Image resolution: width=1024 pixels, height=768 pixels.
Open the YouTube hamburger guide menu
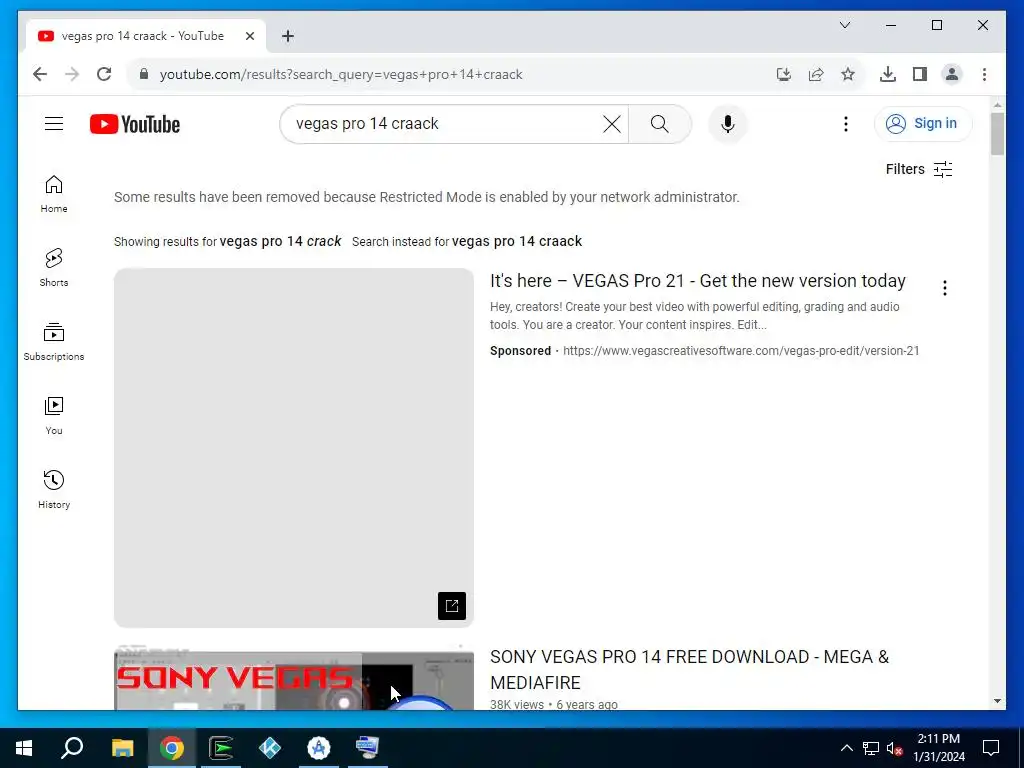(54, 123)
